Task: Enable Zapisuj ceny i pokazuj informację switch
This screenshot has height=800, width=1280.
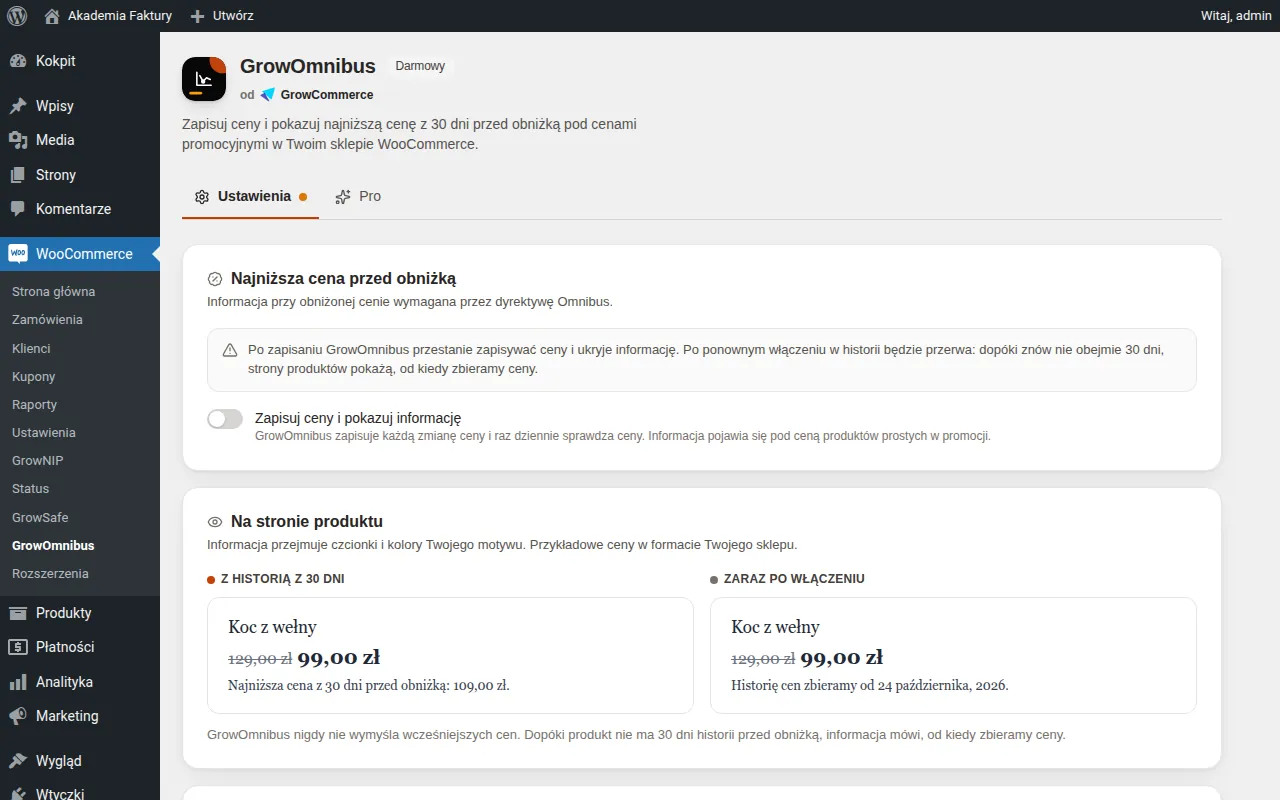Action: click(225, 419)
